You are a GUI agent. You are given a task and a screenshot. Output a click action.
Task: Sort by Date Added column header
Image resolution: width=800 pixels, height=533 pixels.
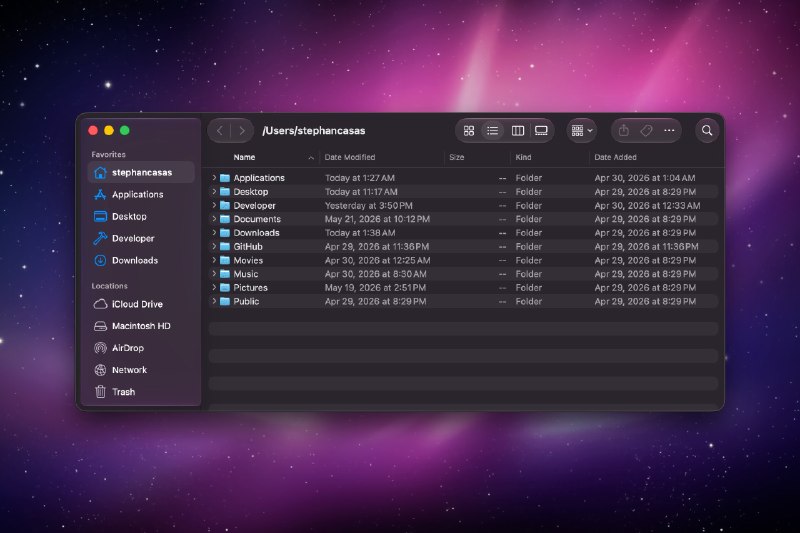(615, 157)
